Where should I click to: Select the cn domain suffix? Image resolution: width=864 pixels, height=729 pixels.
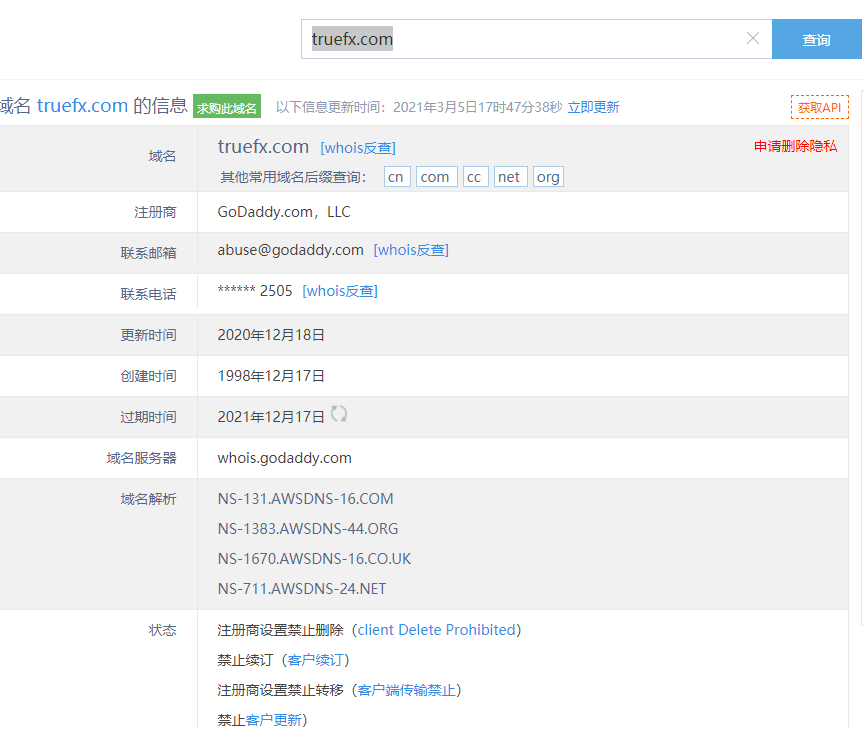(397, 177)
